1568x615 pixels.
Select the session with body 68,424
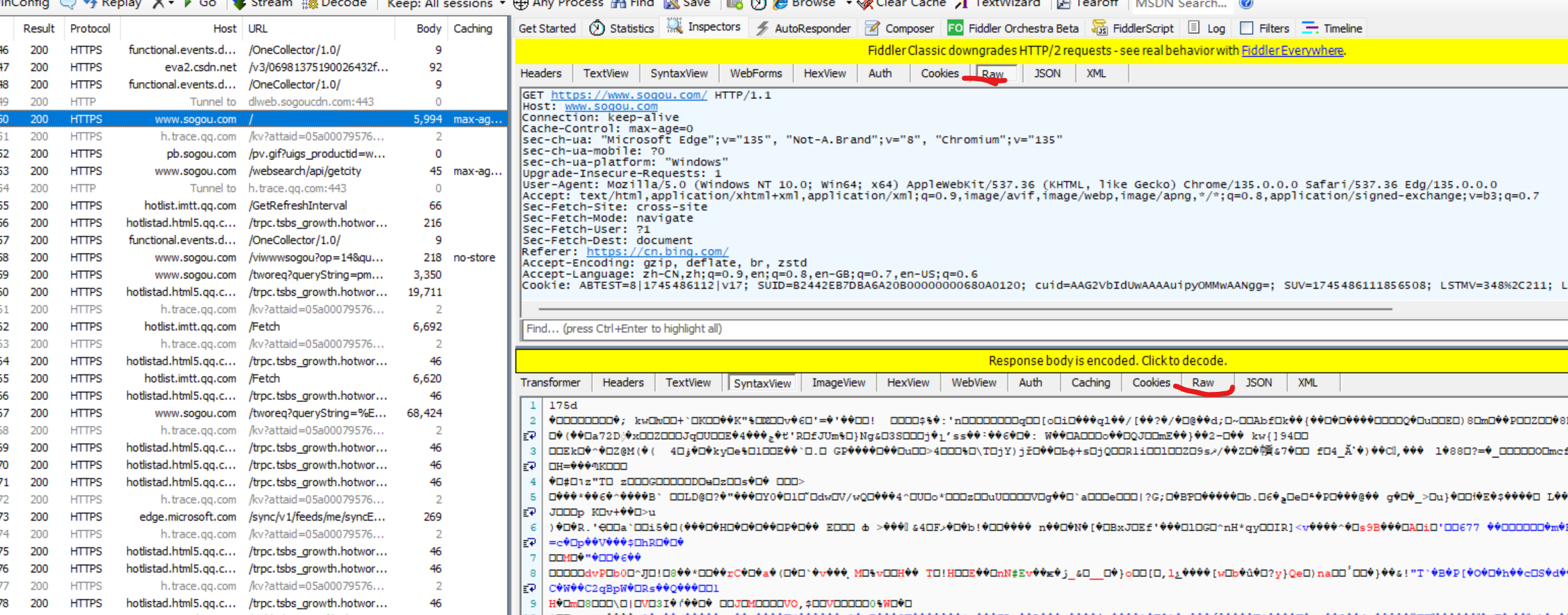coord(253,413)
